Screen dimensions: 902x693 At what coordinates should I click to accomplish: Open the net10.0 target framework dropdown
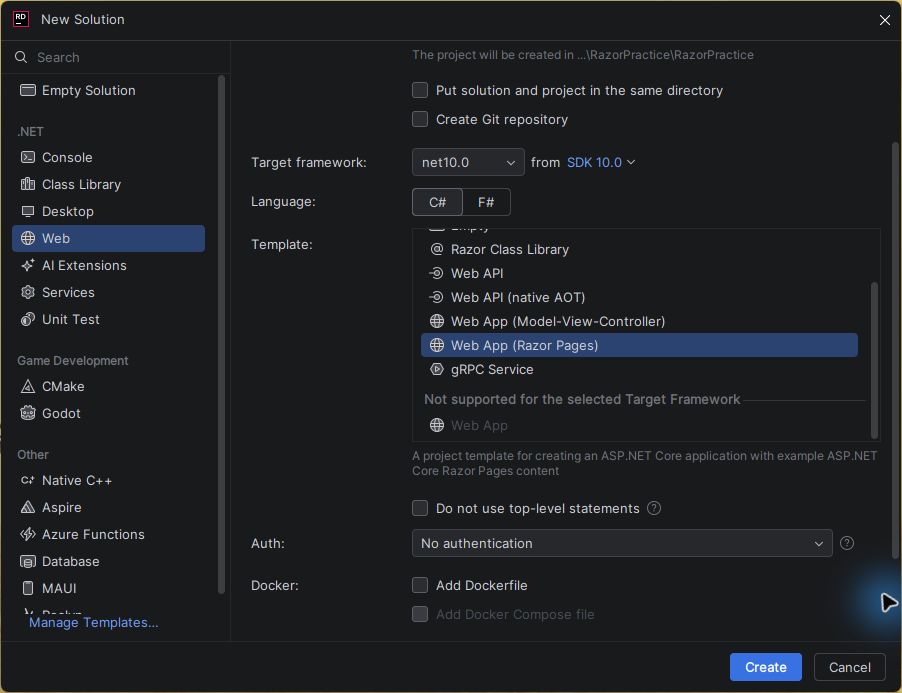click(468, 162)
